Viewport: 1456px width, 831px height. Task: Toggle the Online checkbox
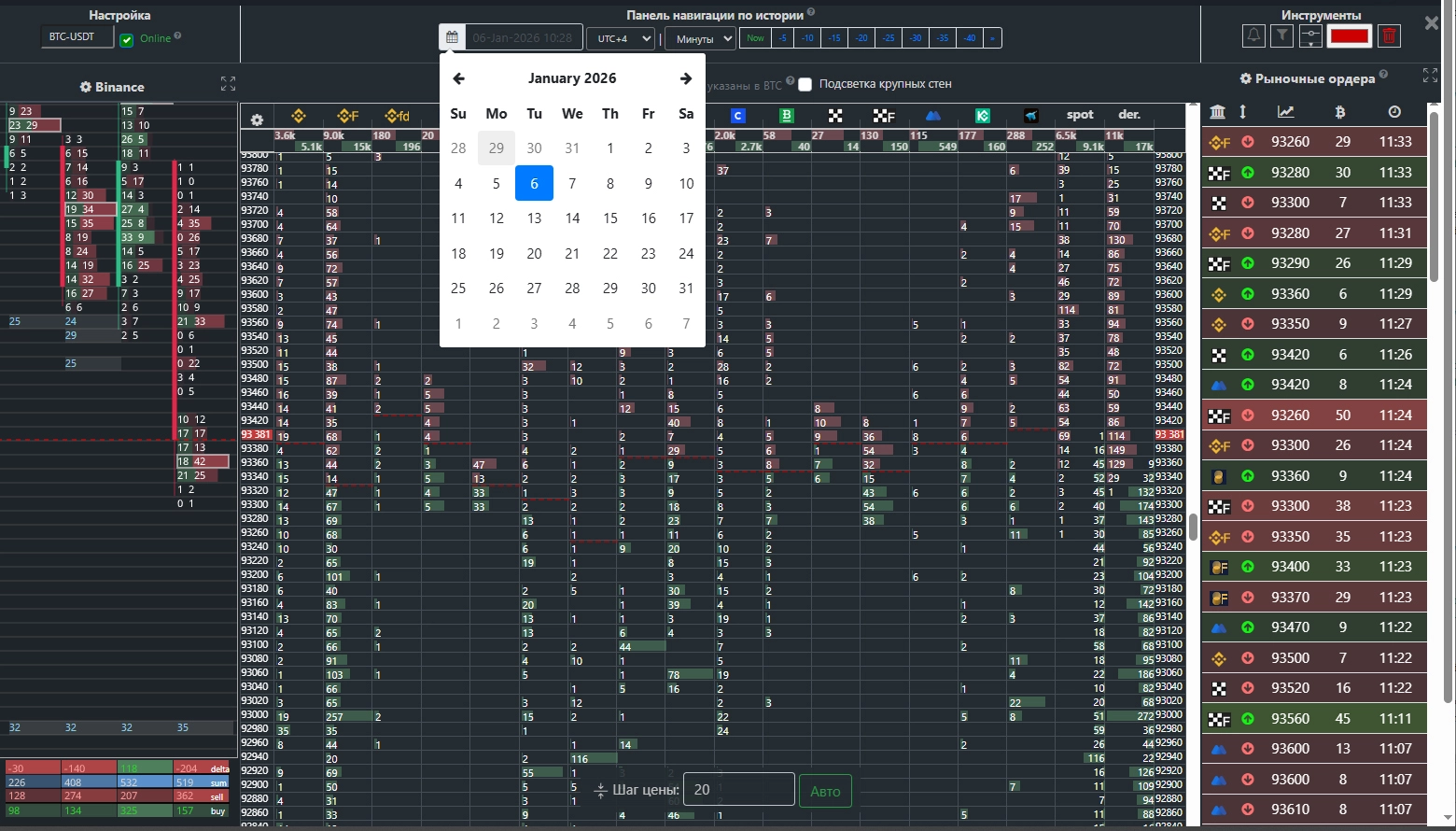click(127, 40)
